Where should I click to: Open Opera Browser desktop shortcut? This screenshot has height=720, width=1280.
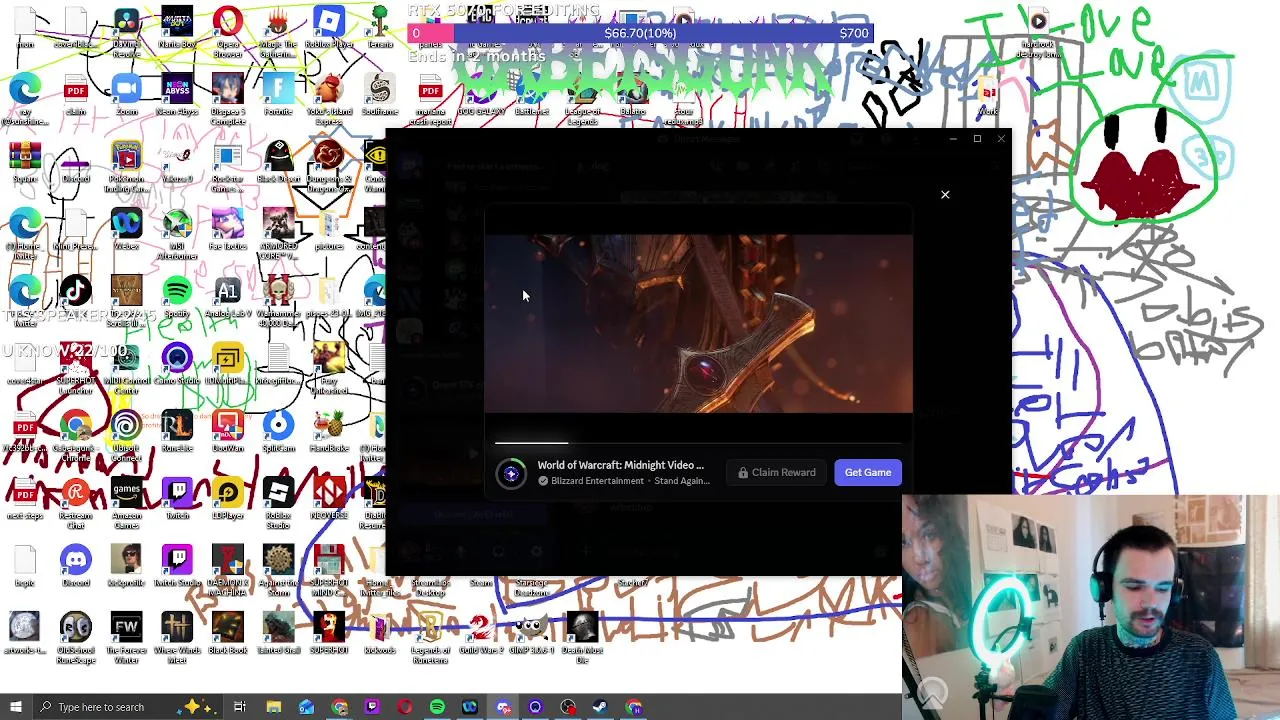pyautogui.click(x=228, y=30)
